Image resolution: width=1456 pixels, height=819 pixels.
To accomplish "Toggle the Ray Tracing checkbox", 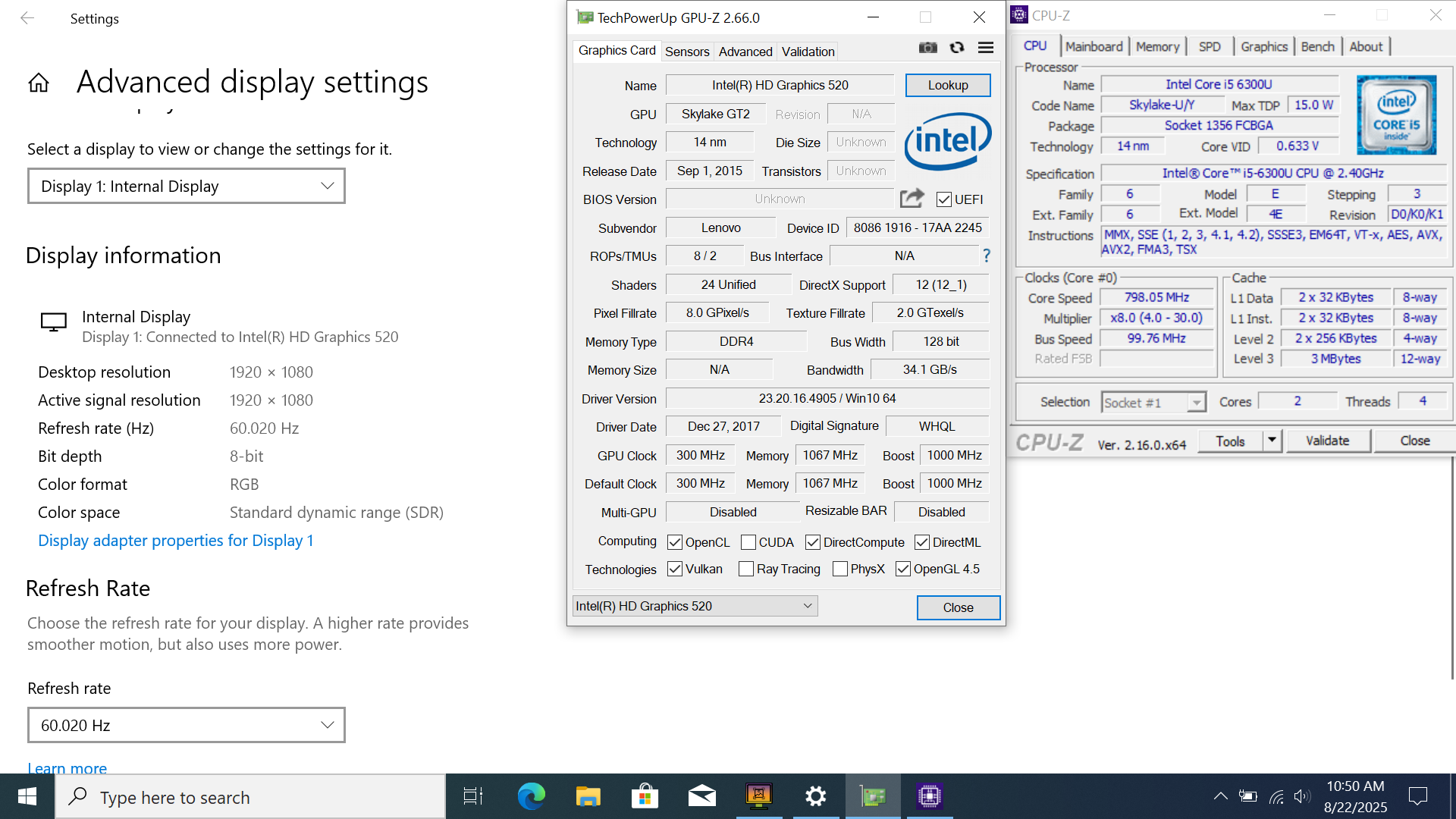I will click(746, 569).
